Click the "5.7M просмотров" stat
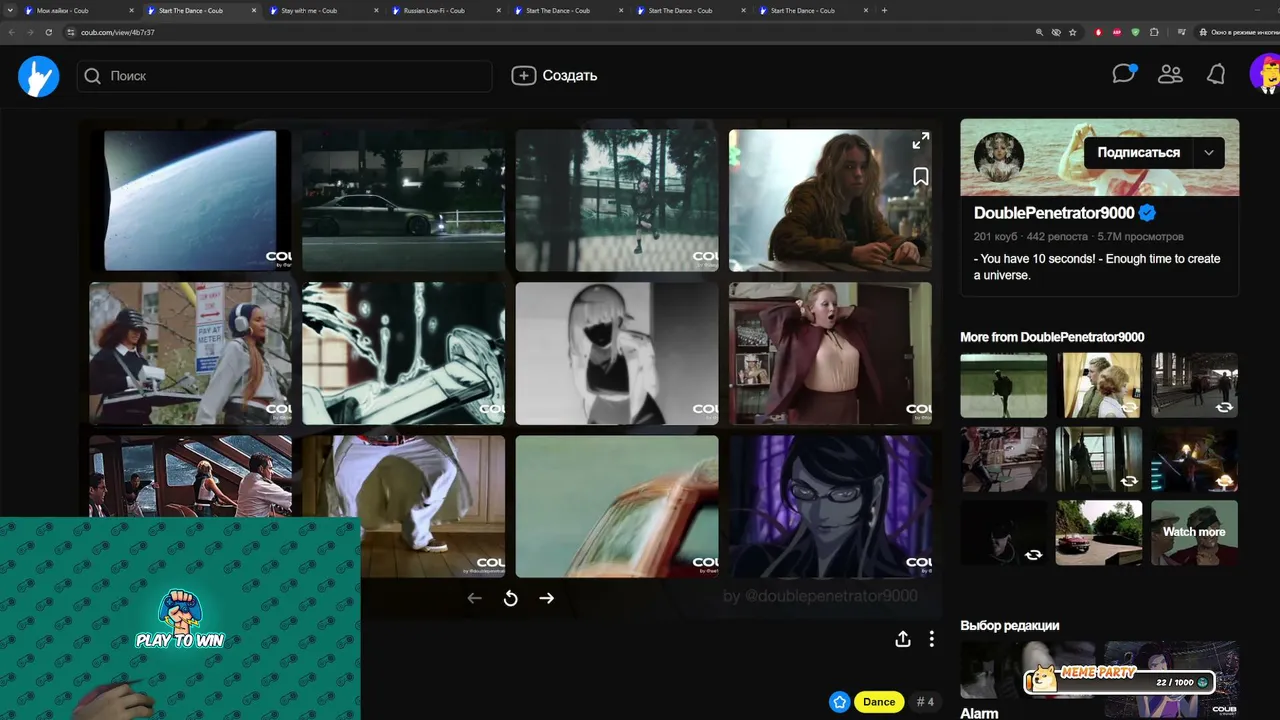The image size is (1280, 720). pos(1140,237)
